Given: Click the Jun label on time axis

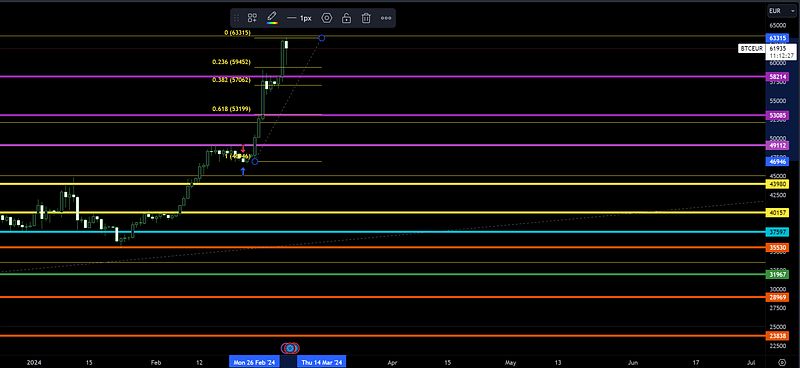Looking at the screenshot, I should (633, 362).
